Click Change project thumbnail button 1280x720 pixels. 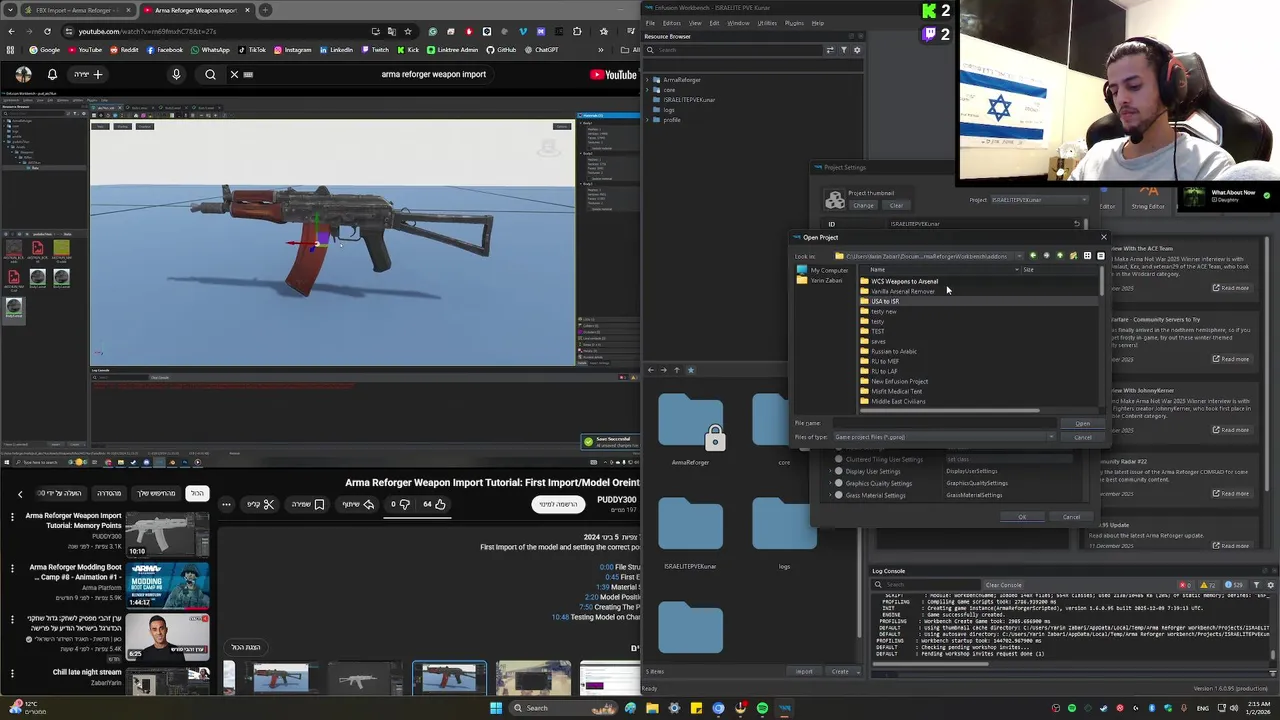point(863,206)
